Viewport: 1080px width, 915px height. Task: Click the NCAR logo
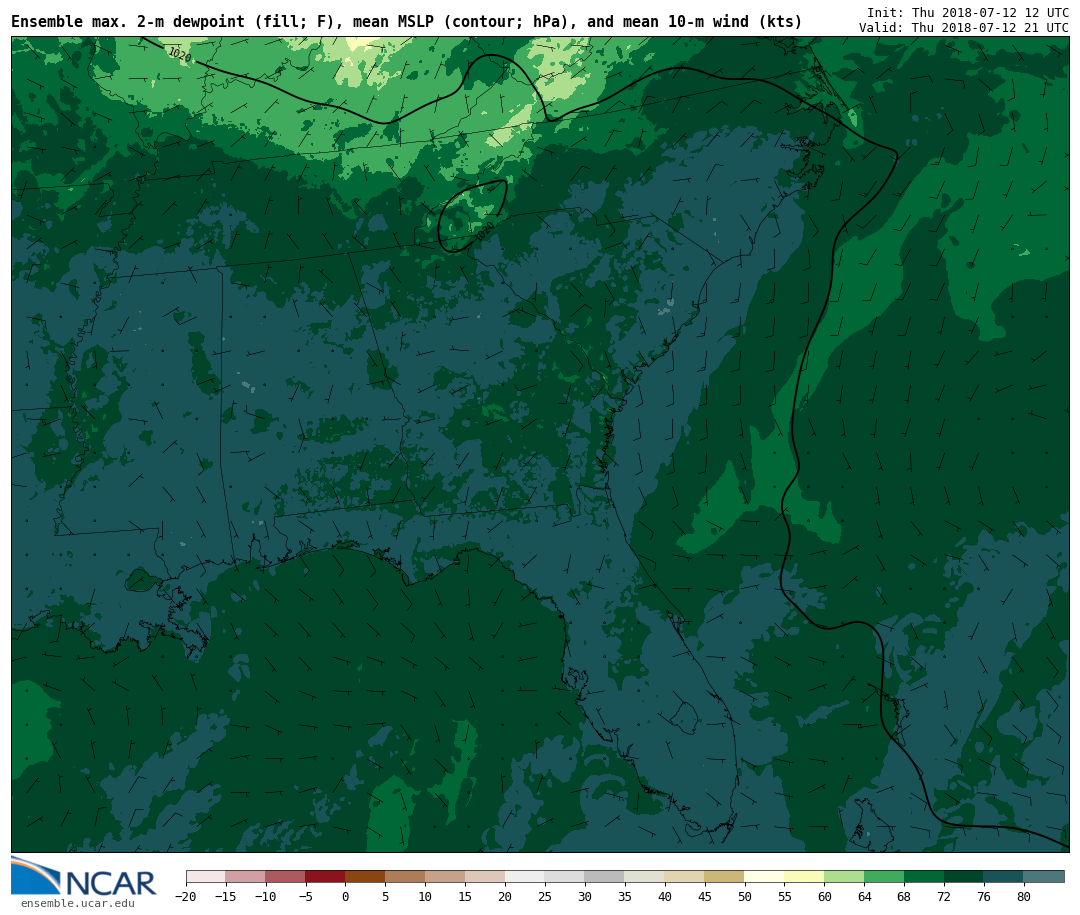[84, 877]
